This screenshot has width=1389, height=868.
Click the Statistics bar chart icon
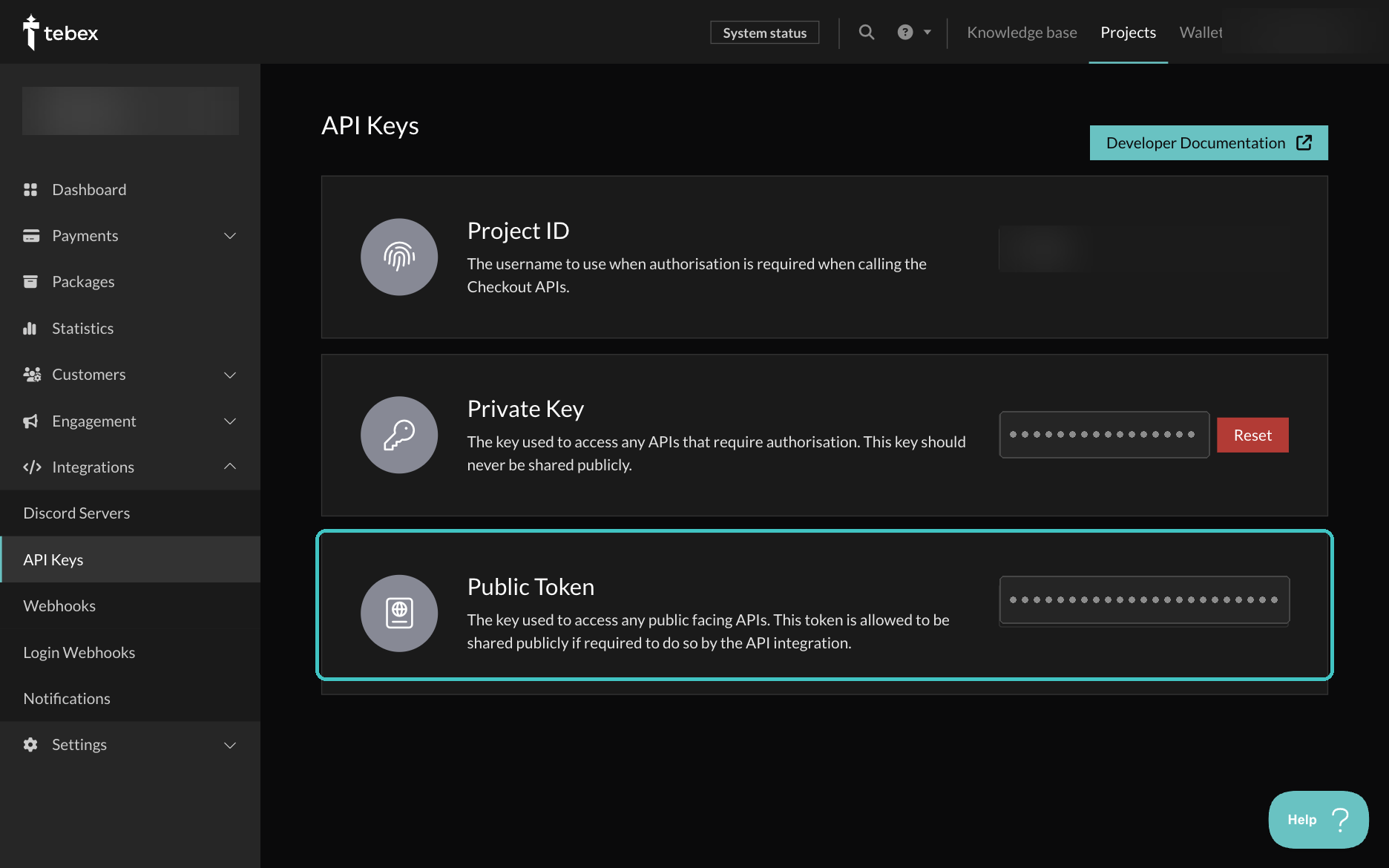[x=30, y=328]
